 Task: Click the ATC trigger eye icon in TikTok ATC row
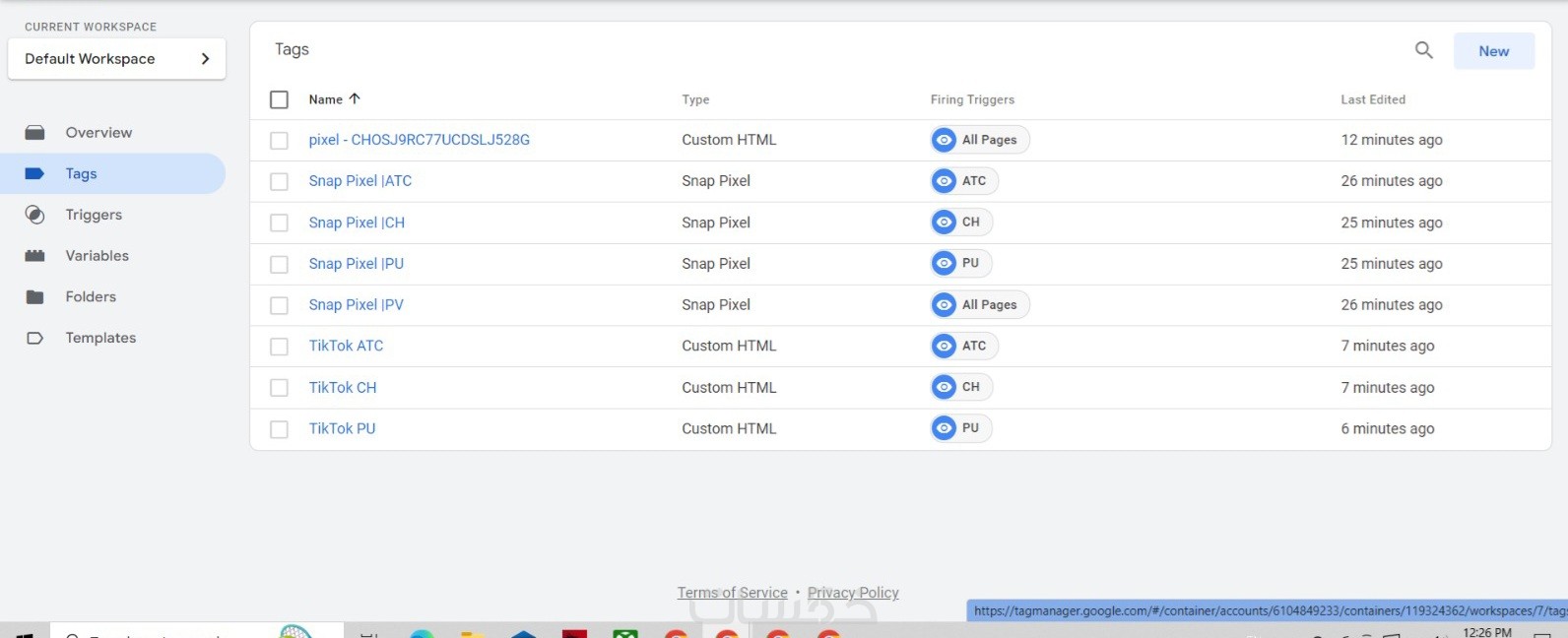[944, 346]
